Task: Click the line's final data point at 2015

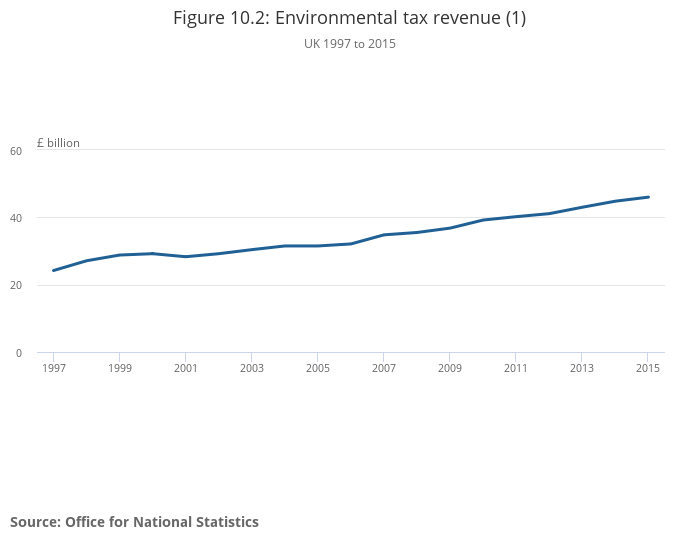Action: point(648,197)
